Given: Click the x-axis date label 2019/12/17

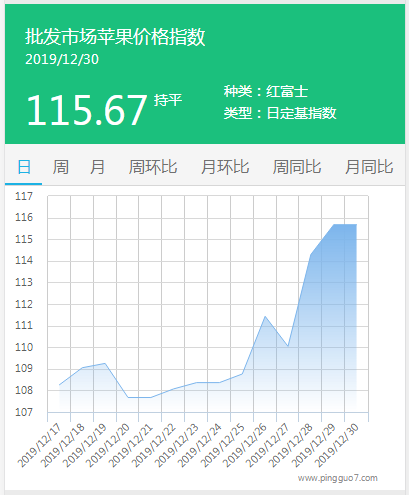Looking at the screenshot, I should click(39, 445).
